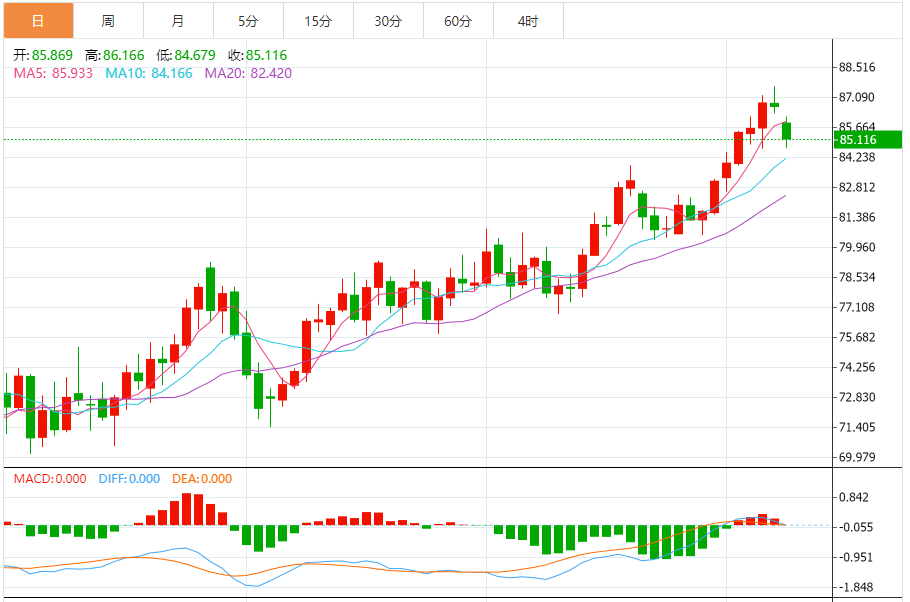The height and width of the screenshot is (602, 910).
Task: Click the 0.842 MACD axis label
Action: [x=854, y=498]
